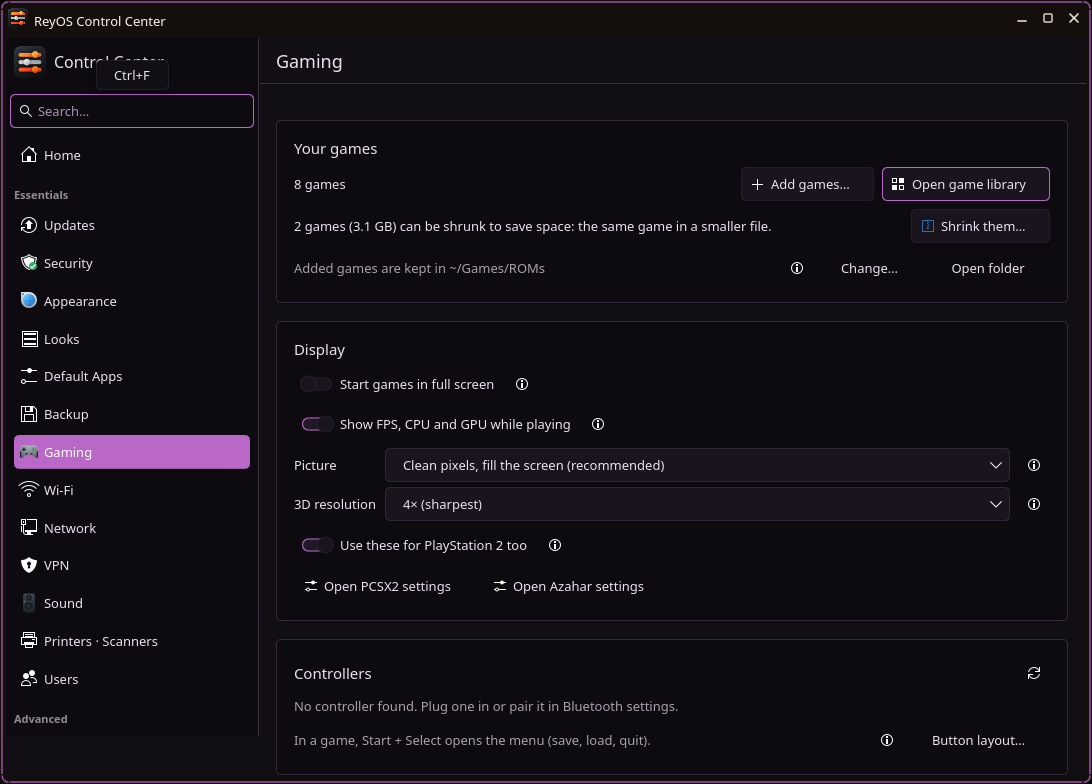Click the '8 games' text
1092x784 pixels.
click(x=320, y=185)
